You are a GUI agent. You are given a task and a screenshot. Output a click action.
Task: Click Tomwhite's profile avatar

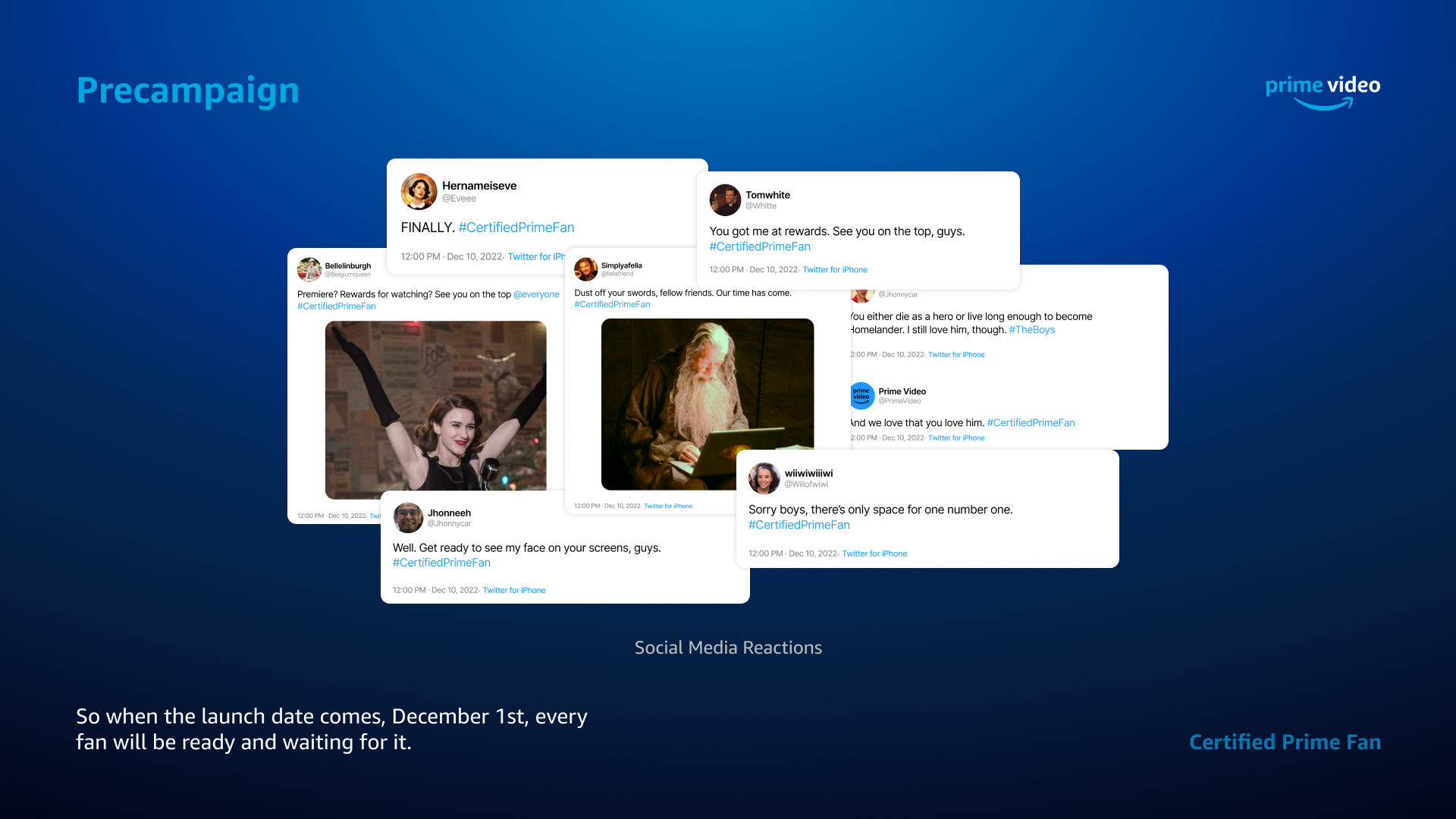pyautogui.click(x=725, y=200)
